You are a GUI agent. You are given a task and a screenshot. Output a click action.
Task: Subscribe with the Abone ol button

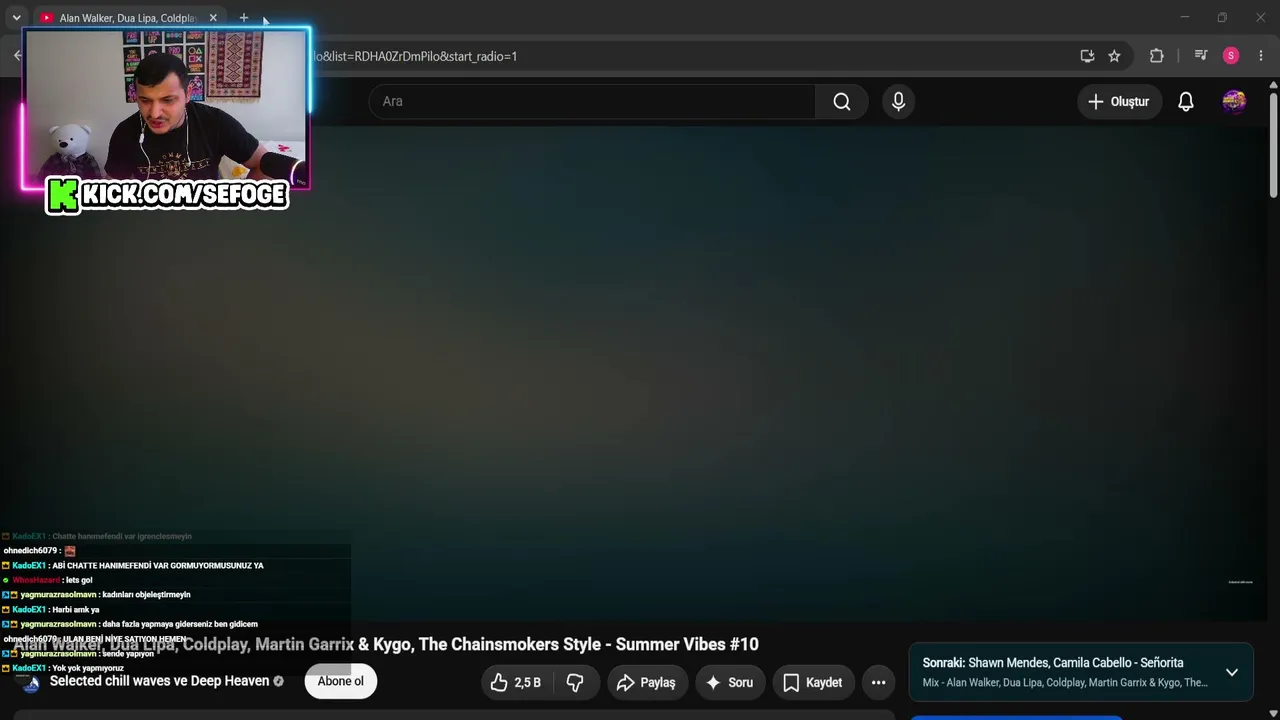point(341,682)
